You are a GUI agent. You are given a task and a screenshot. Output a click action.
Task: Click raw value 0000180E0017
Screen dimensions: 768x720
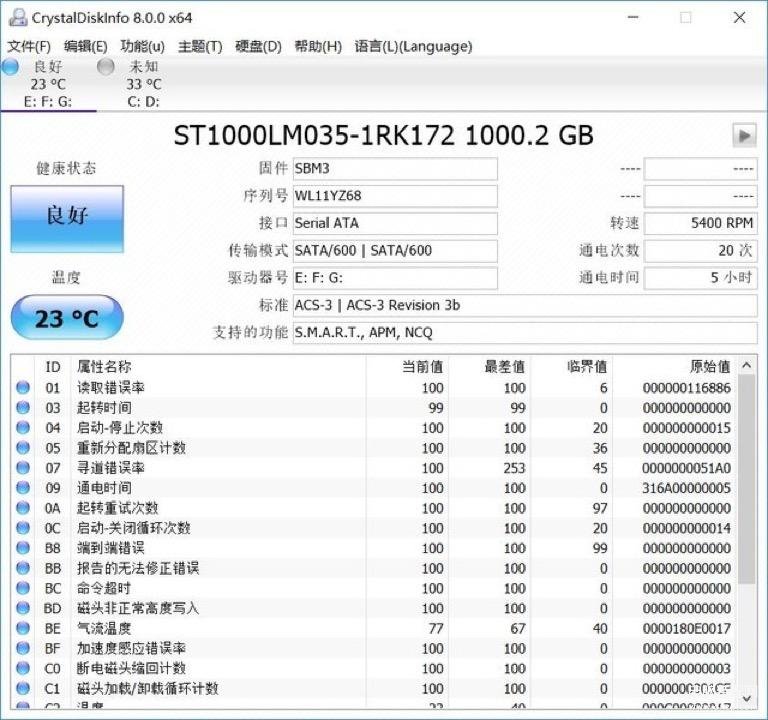pos(687,629)
